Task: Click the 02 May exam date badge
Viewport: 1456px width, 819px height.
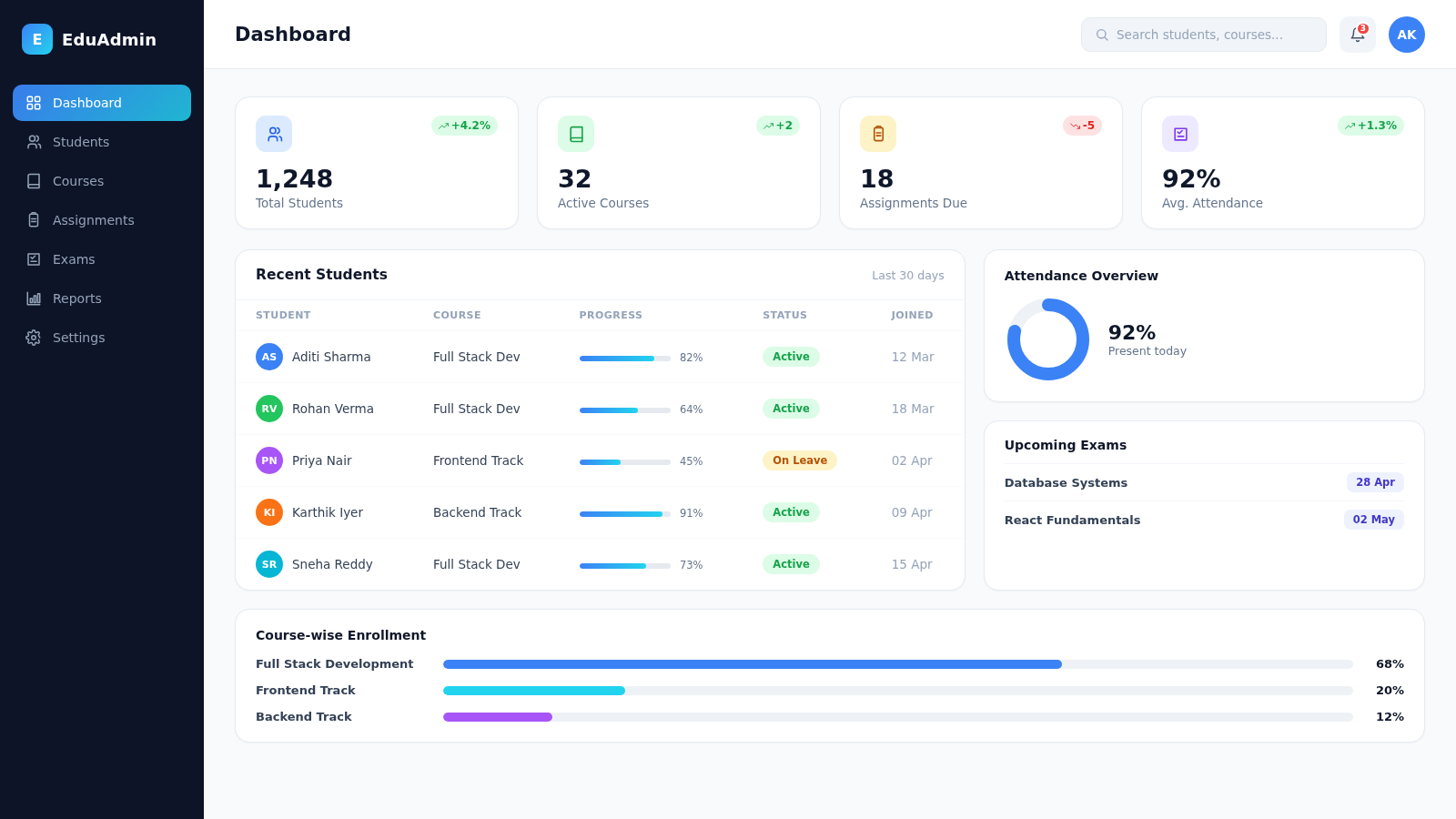Action: [1374, 520]
